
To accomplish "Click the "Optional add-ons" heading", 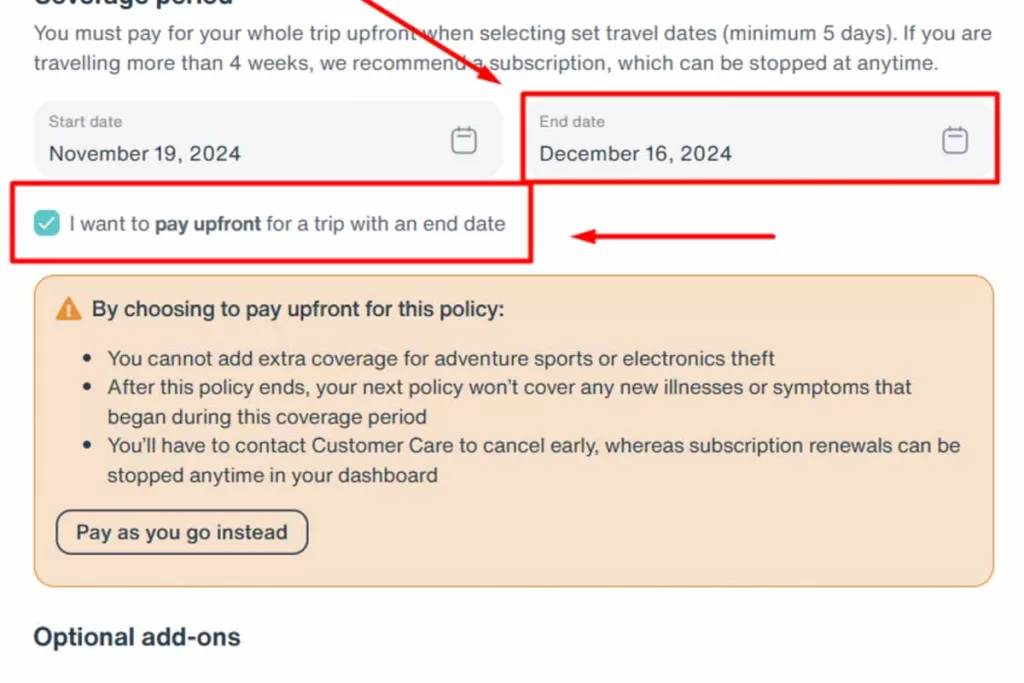I will click(137, 637).
